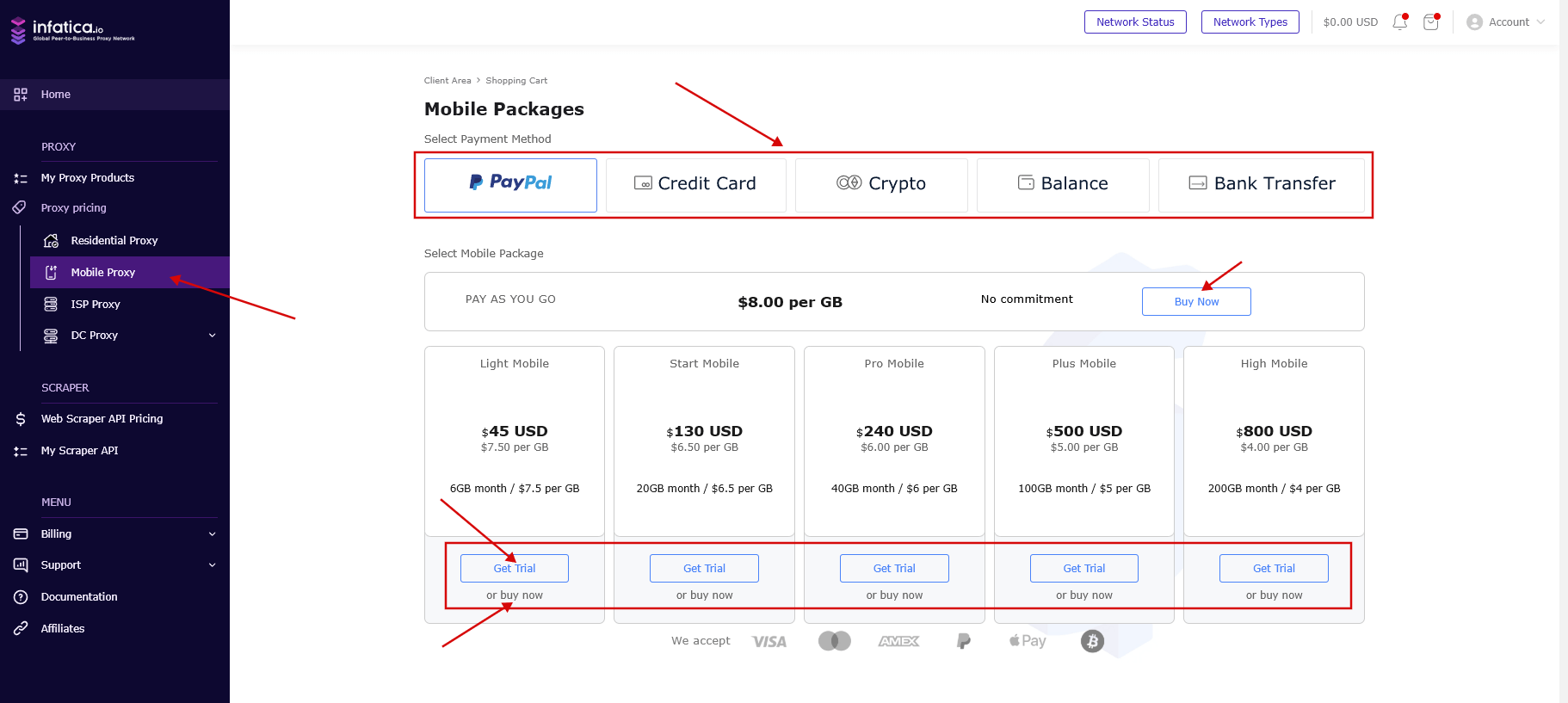Click the Apple Pay accepted logo
Screen dimensions: 1568x703
[x=1028, y=641]
